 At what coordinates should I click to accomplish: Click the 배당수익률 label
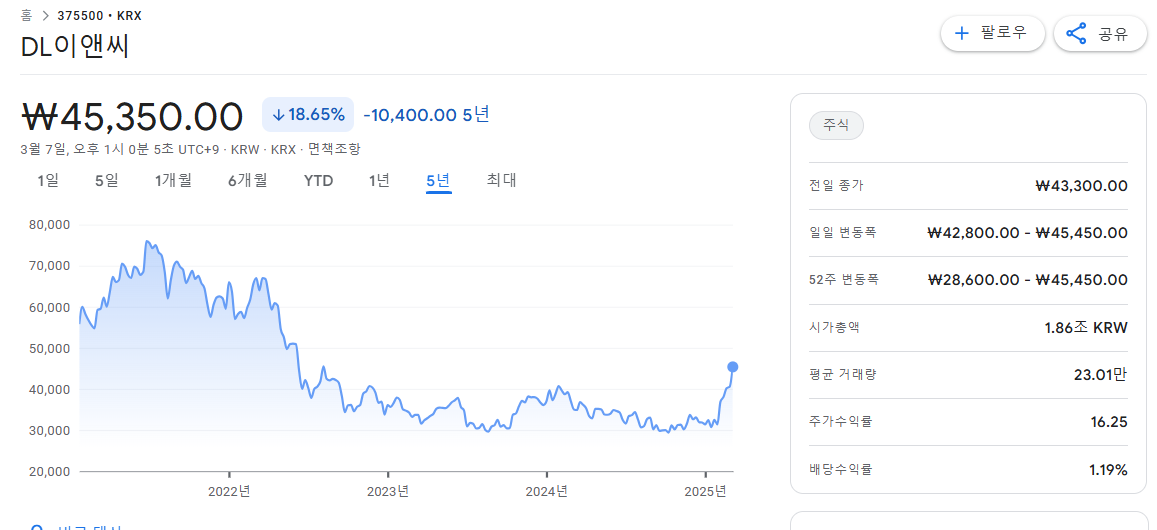[x=841, y=469]
